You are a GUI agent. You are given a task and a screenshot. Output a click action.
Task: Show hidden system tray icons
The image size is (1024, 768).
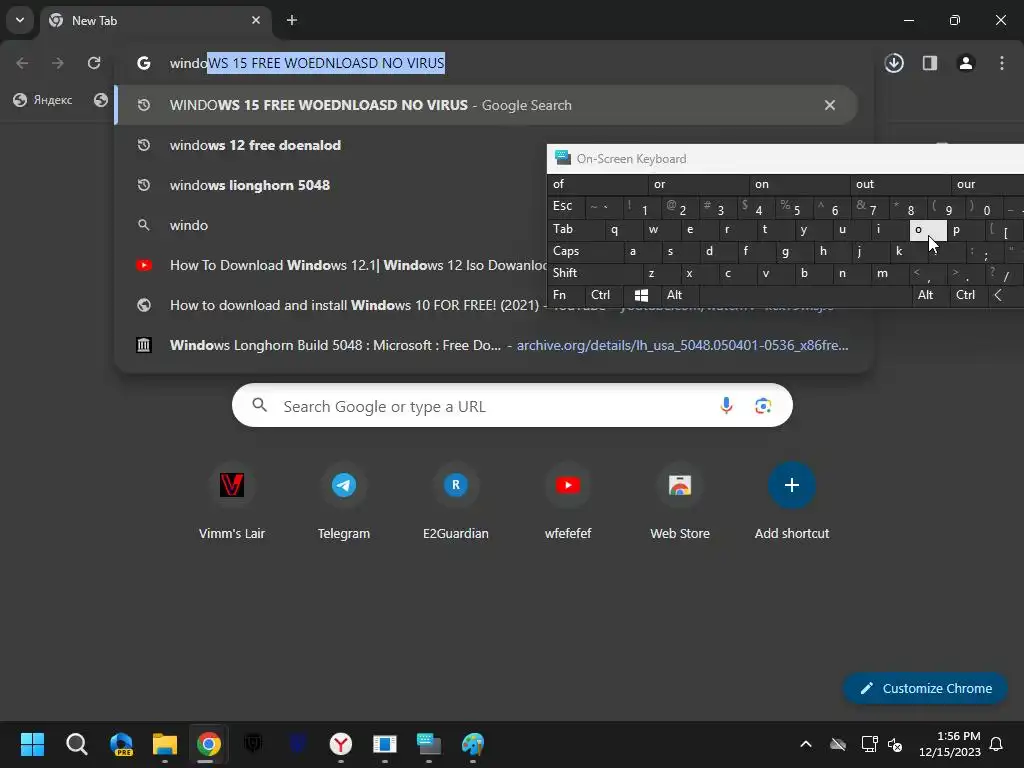[806, 744]
